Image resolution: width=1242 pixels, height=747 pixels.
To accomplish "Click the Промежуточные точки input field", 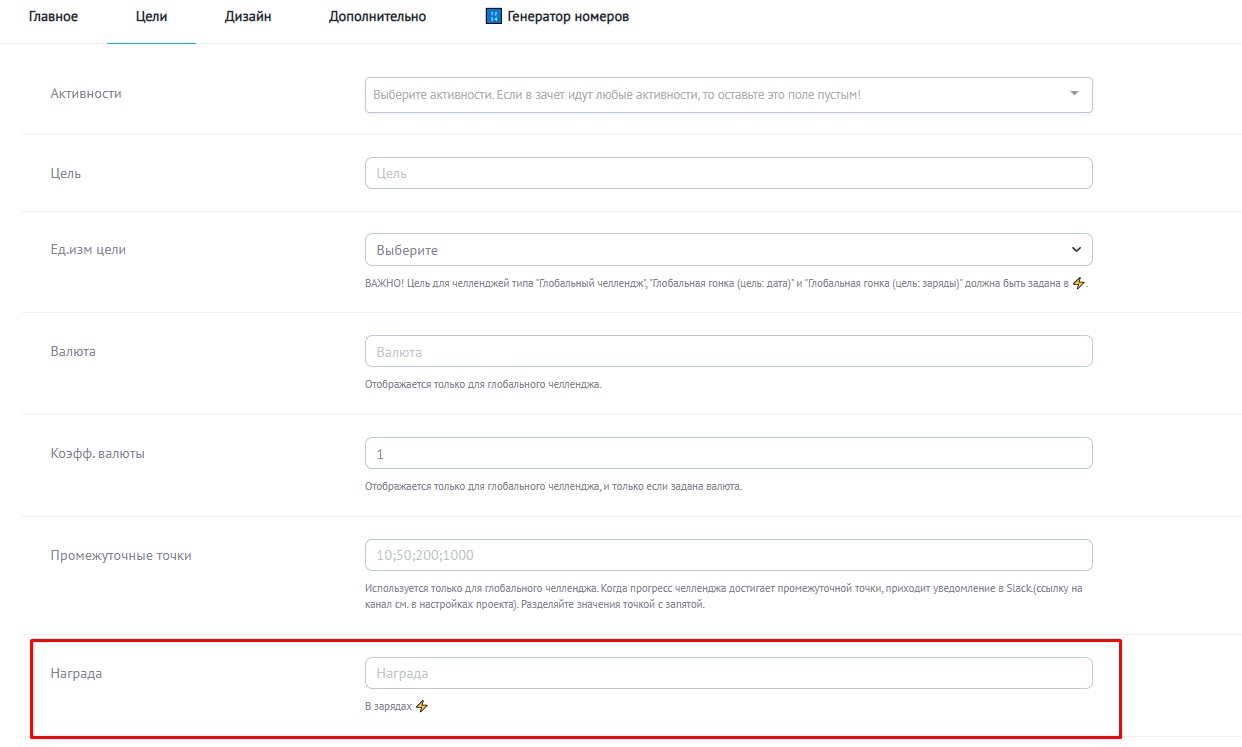I will (x=728, y=555).
